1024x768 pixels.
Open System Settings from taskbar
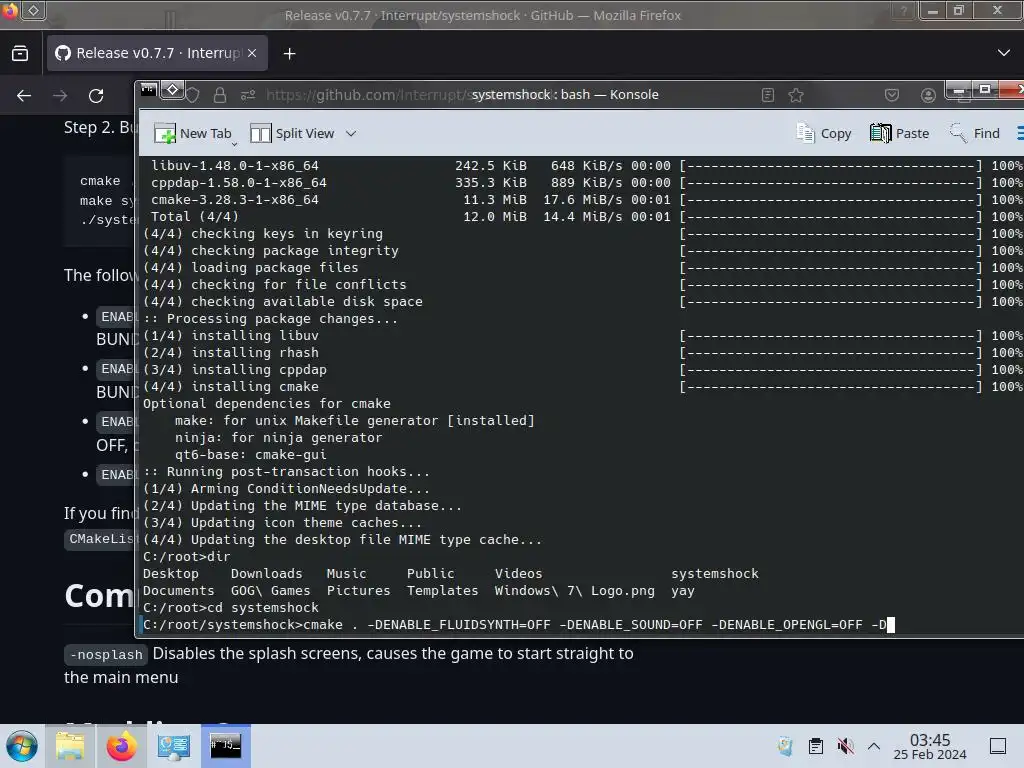[x=173, y=746]
